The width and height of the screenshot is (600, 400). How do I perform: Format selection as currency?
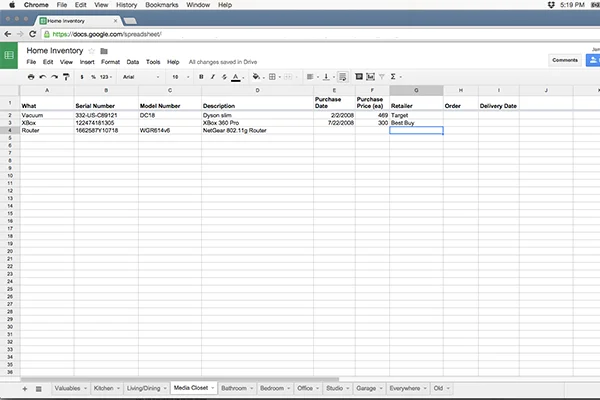coord(82,77)
